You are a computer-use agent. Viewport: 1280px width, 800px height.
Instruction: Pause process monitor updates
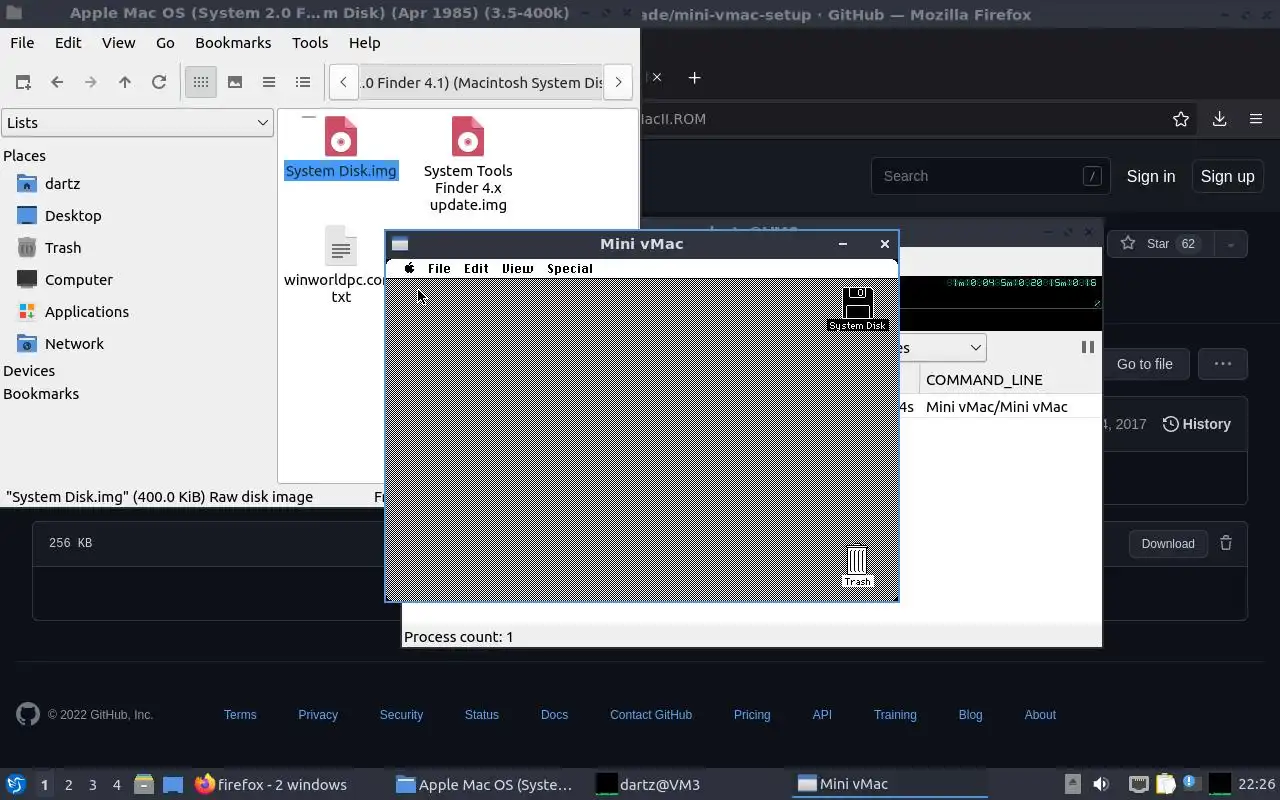click(x=1087, y=347)
